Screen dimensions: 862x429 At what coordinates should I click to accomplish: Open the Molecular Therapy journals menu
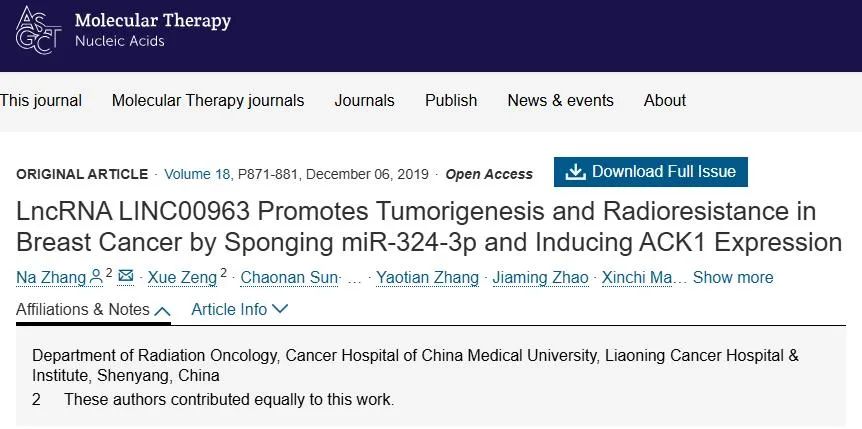pos(208,101)
